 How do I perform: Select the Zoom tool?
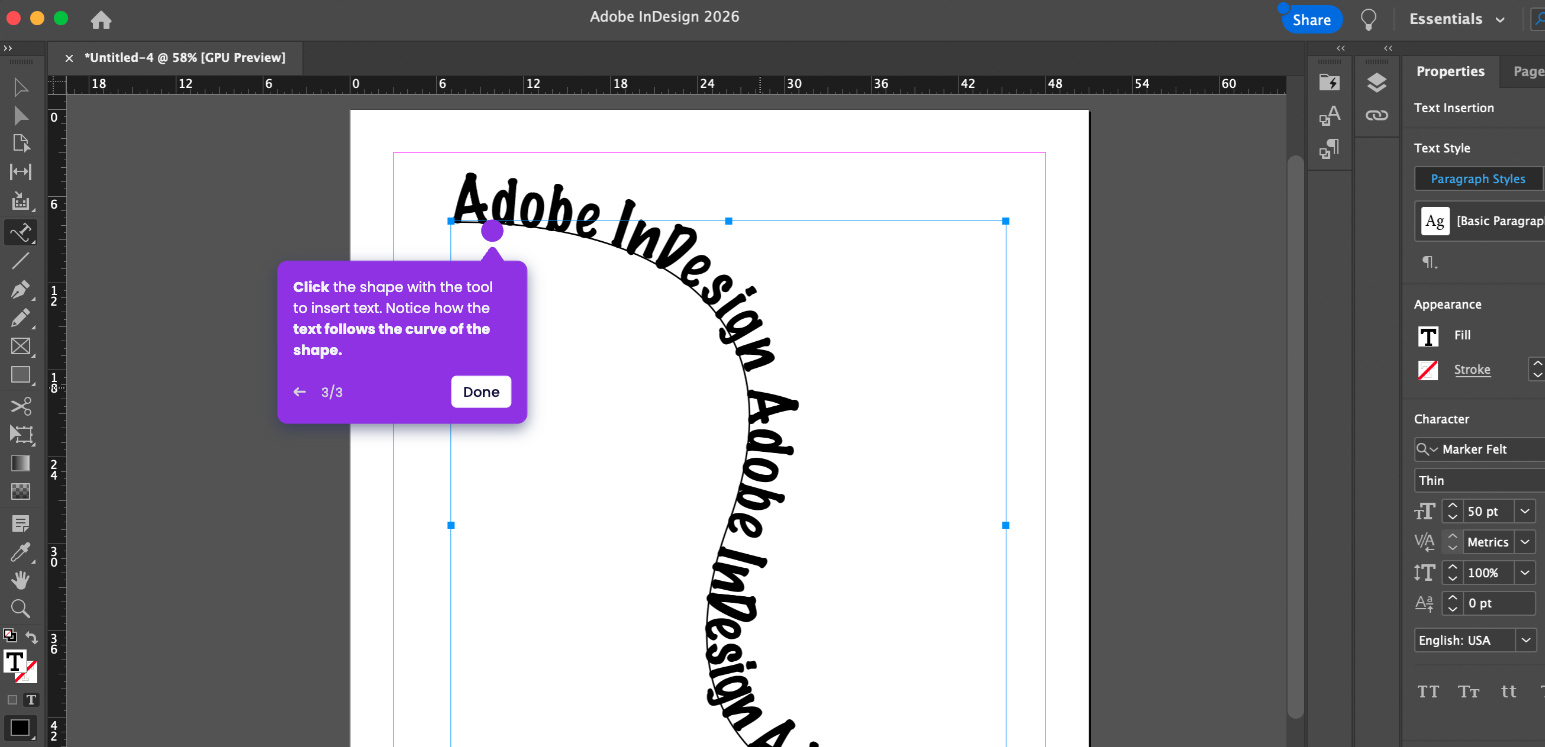click(20, 608)
